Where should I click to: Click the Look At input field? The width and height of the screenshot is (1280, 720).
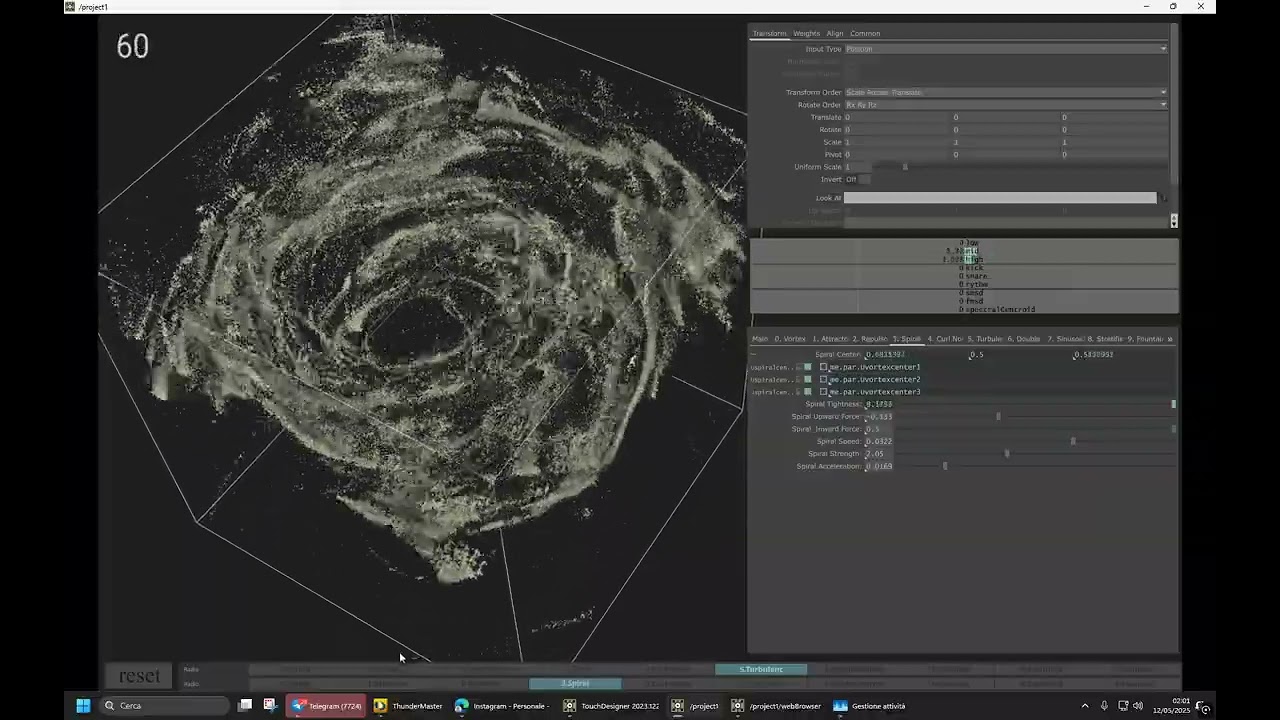coord(1000,198)
